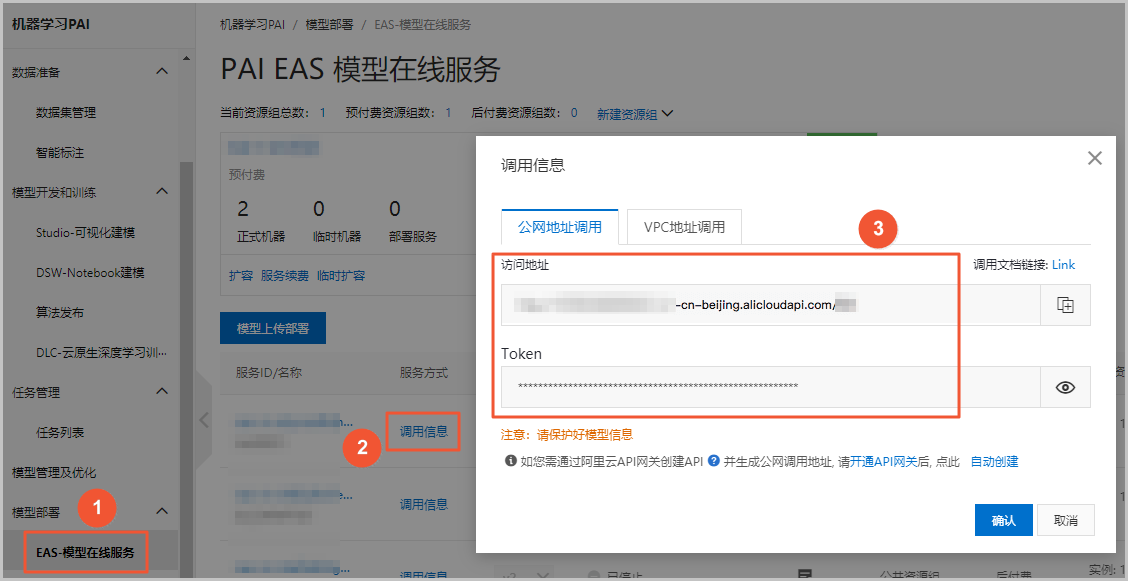
Task: Collapse the 模型部署 section
Action: pos(163,512)
